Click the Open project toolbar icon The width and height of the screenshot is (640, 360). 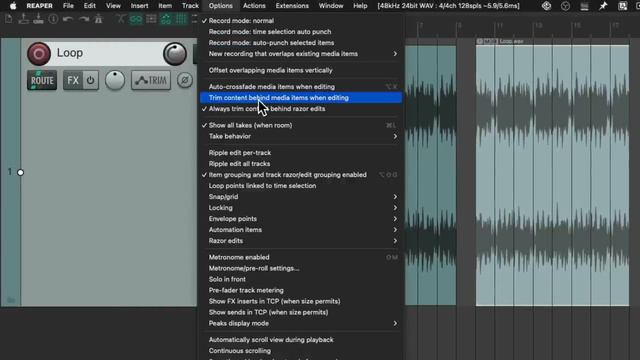pos(23,19)
